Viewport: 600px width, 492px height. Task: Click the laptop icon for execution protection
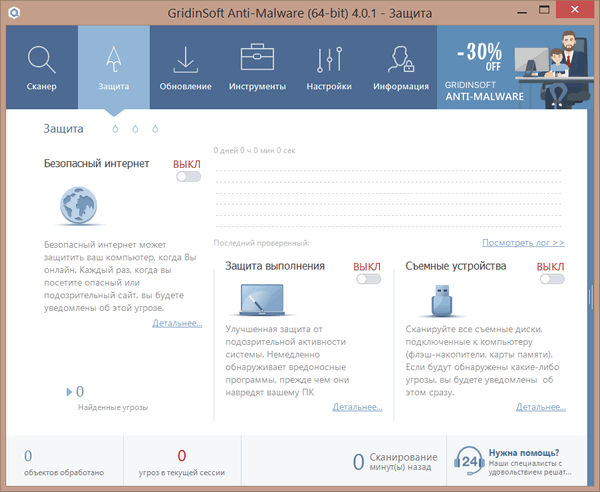point(262,300)
